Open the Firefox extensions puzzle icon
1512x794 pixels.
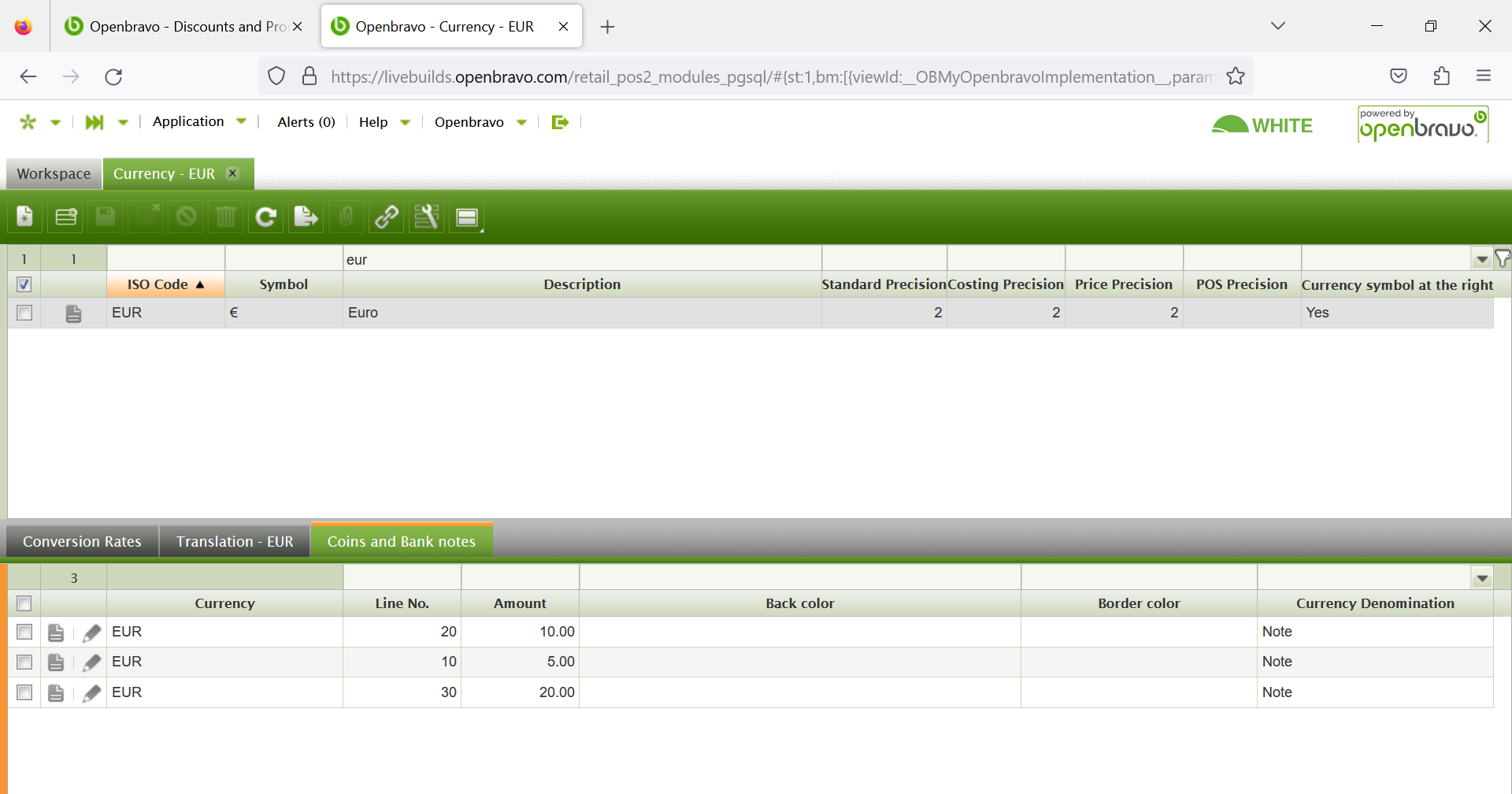[1441, 76]
